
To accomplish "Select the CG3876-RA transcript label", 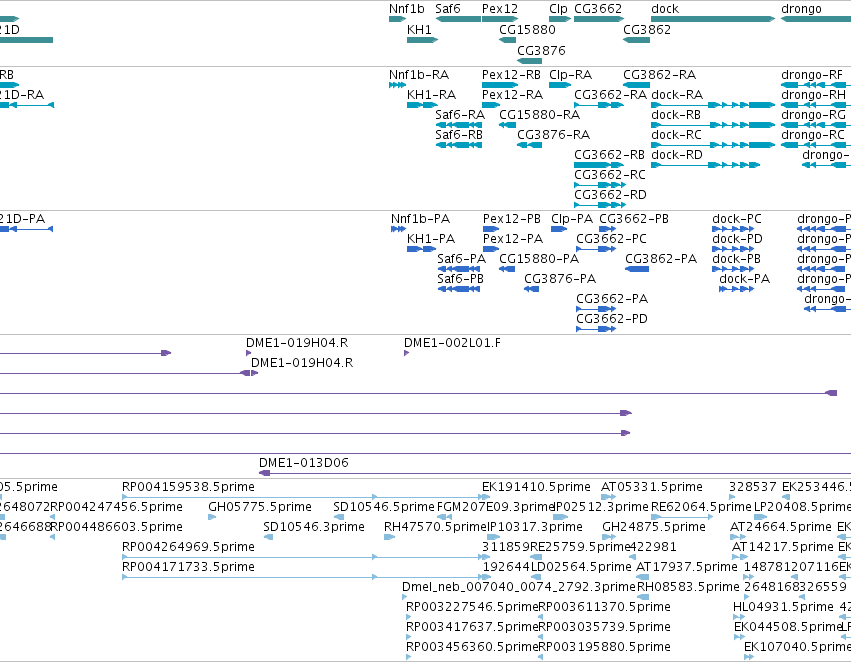I will pyautogui.click(x=554, y=135).
